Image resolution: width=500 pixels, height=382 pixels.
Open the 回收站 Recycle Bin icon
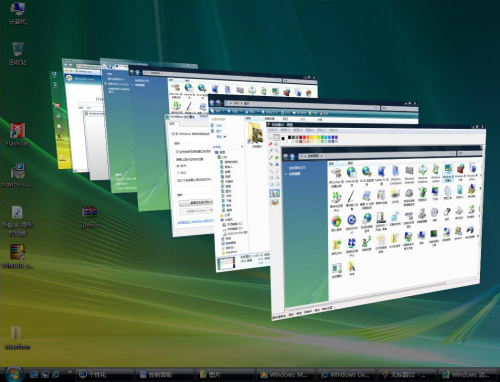point(17,53)
